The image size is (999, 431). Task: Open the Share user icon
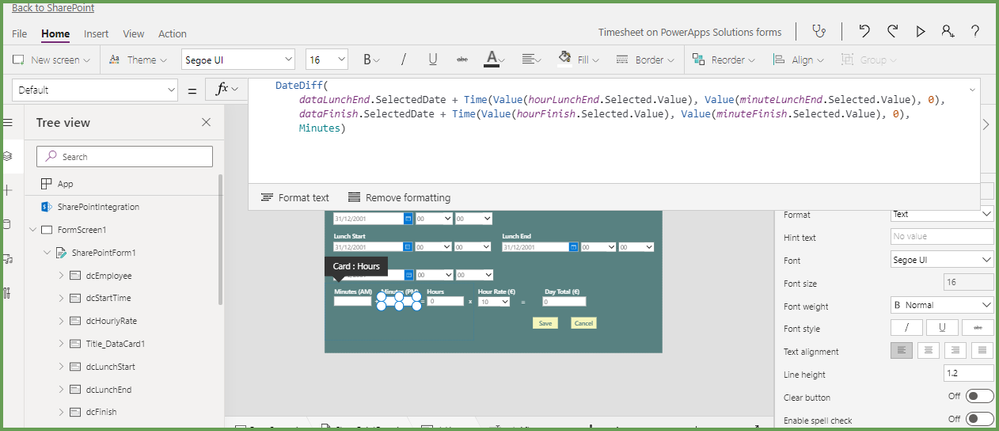coord(947,31)
